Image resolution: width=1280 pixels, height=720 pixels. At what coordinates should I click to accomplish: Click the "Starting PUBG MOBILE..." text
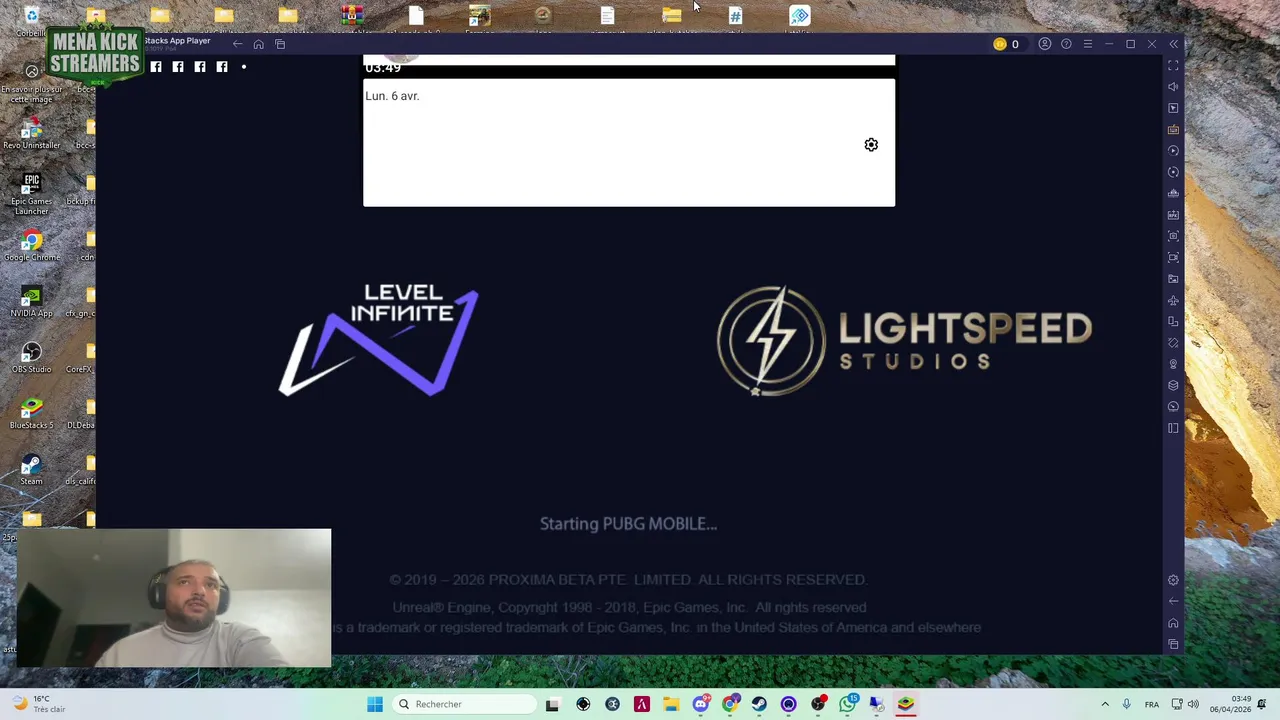(x=628, y=524)
